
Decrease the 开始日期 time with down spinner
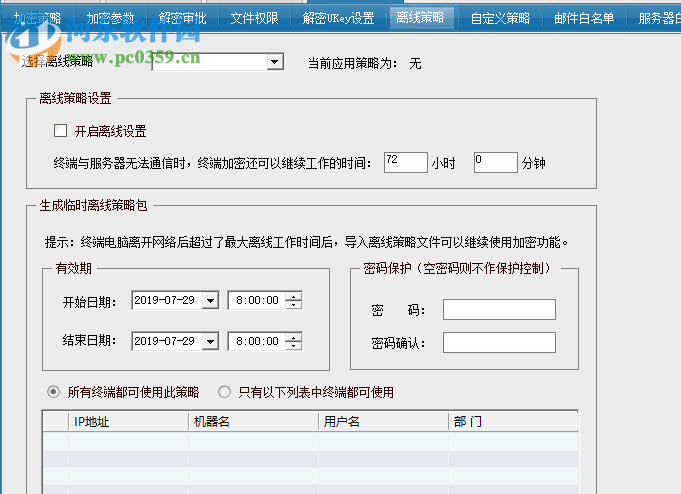294,304
